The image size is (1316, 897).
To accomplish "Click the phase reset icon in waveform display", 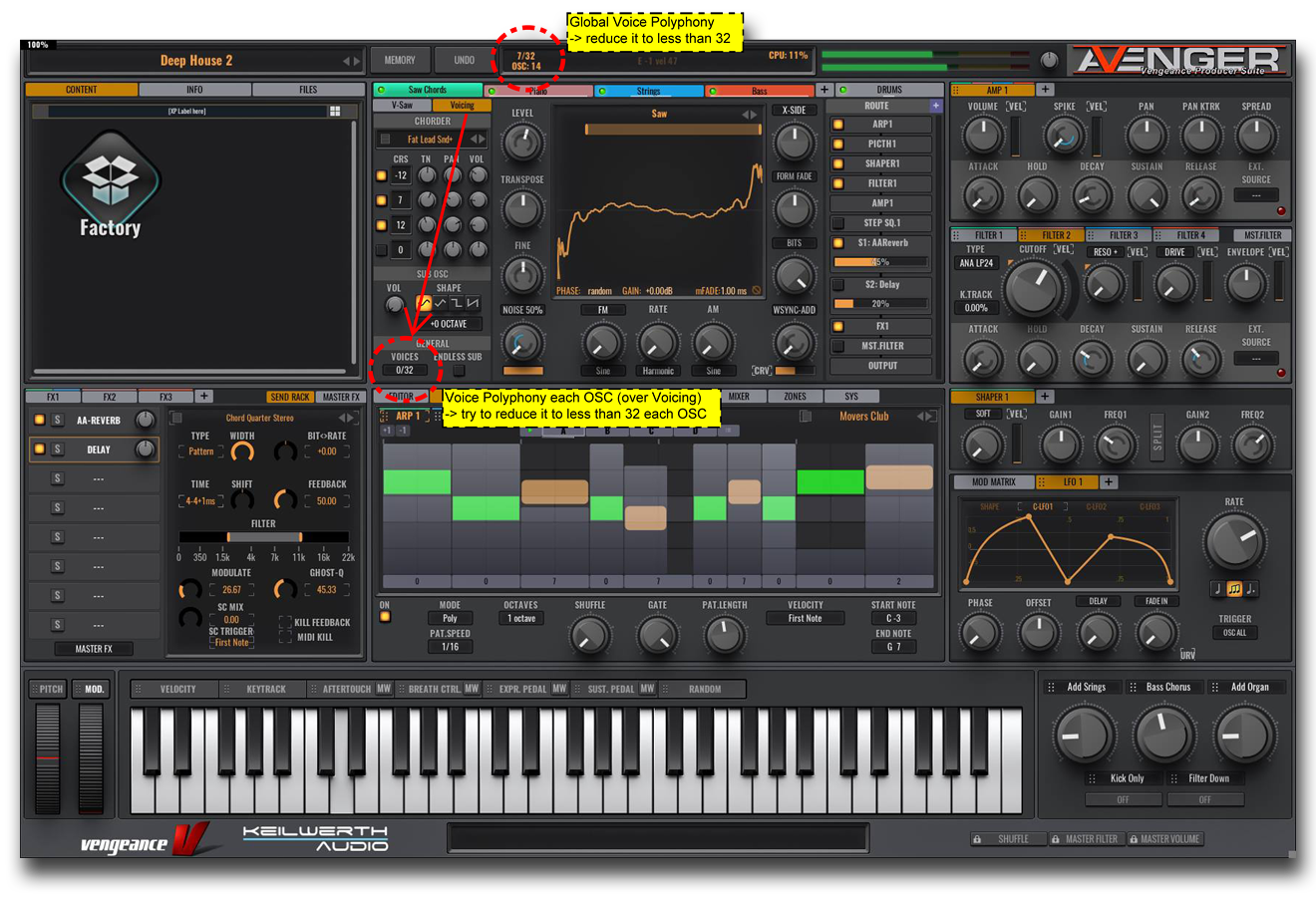I will click(757, 291).
